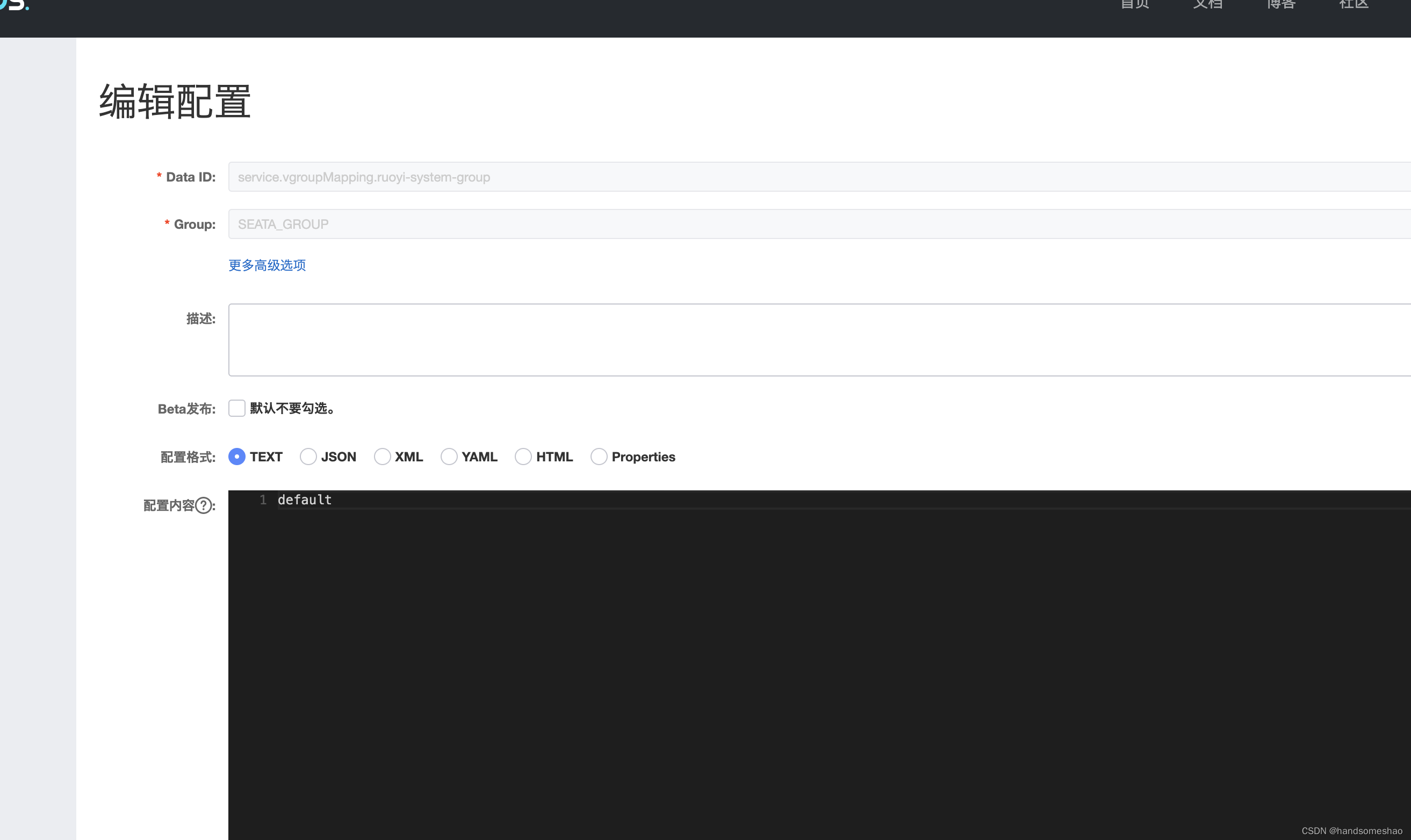
Task: Click the help question mark icon
Action: pos(204,505)
